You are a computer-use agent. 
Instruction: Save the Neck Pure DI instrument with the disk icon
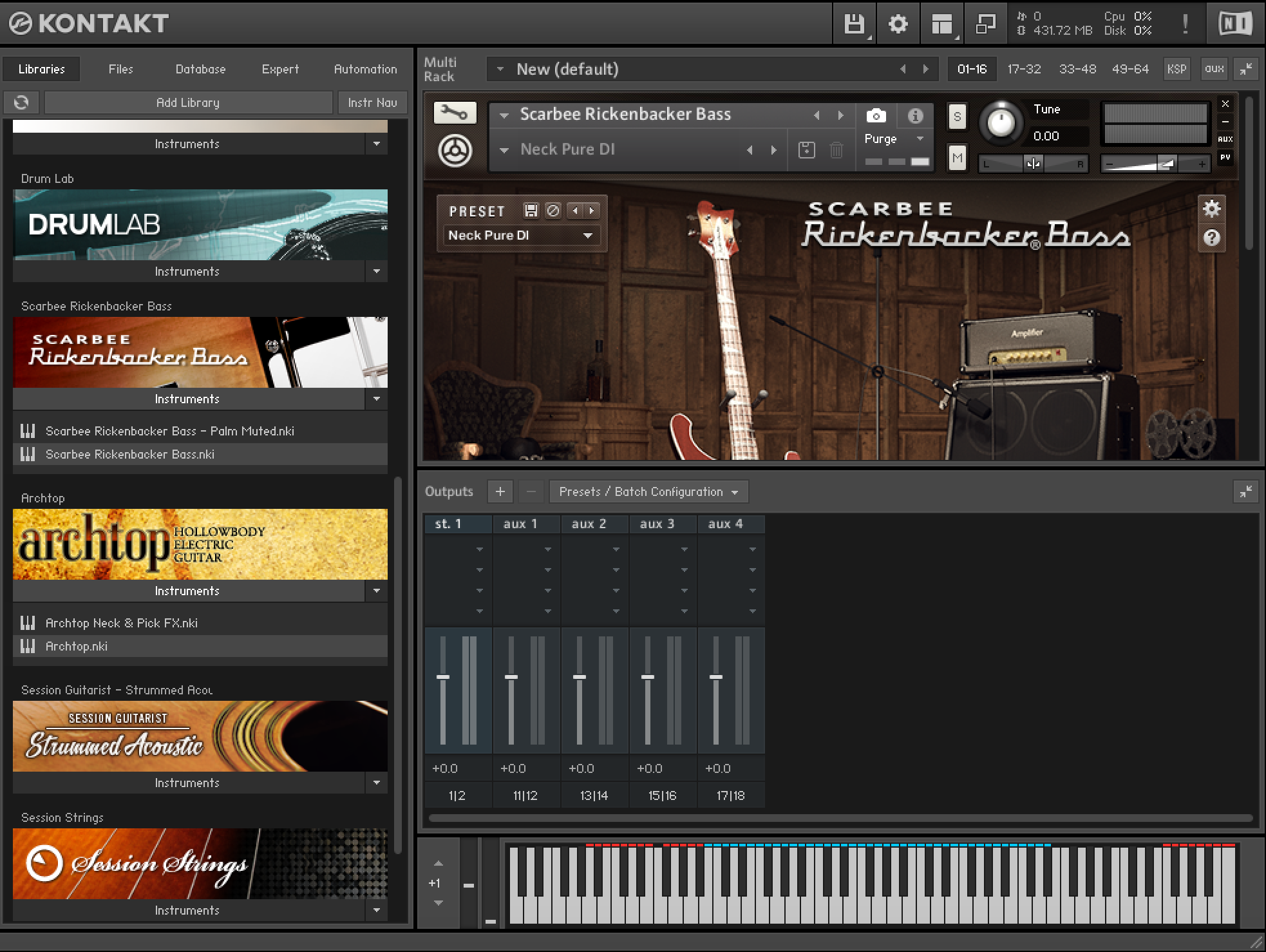806,149
